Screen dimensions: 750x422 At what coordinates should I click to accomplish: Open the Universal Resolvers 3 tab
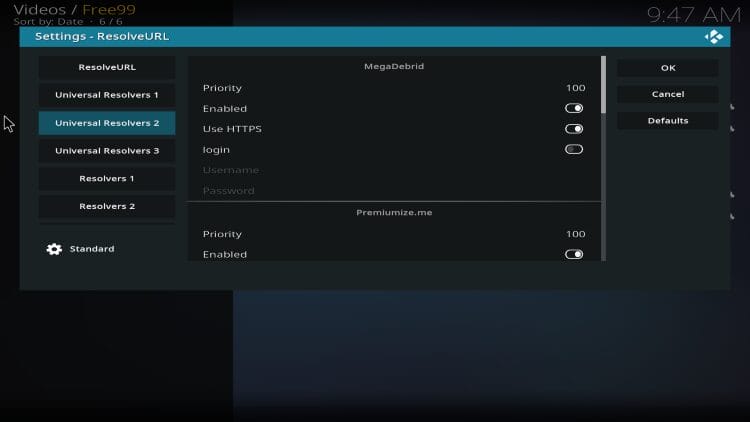pyautogui.click(x=107, y=151)
